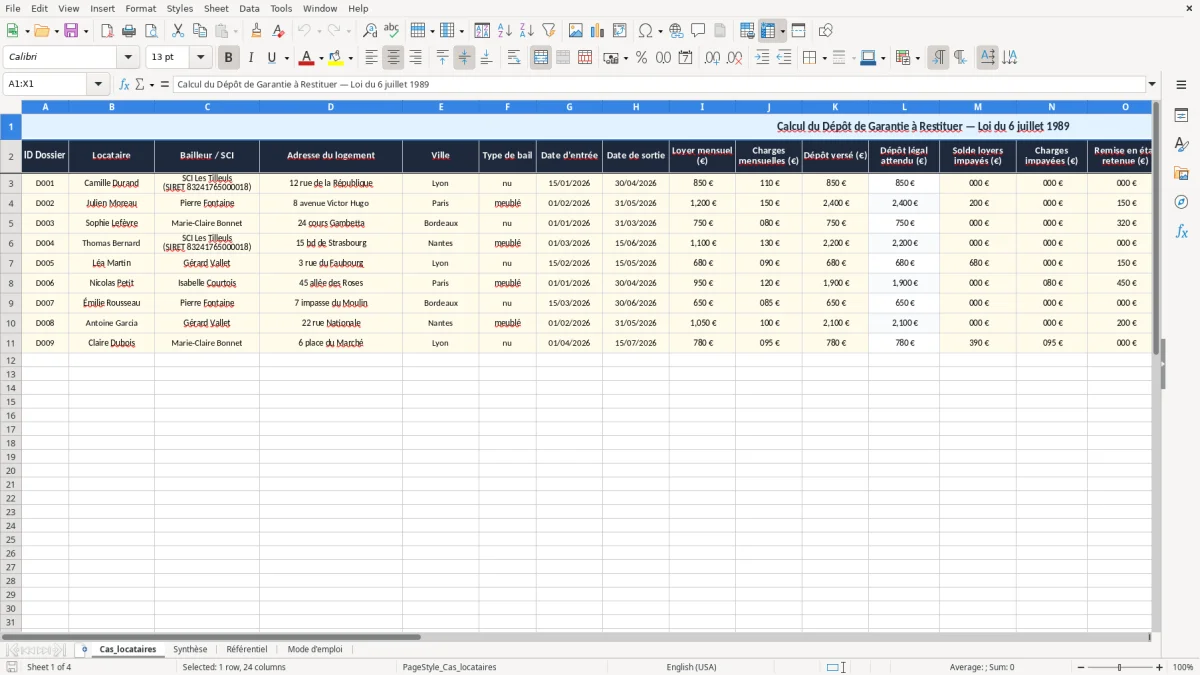Apply AutoFilter
The width and height of the screenshot is (1200, 675).
(549, 31)
